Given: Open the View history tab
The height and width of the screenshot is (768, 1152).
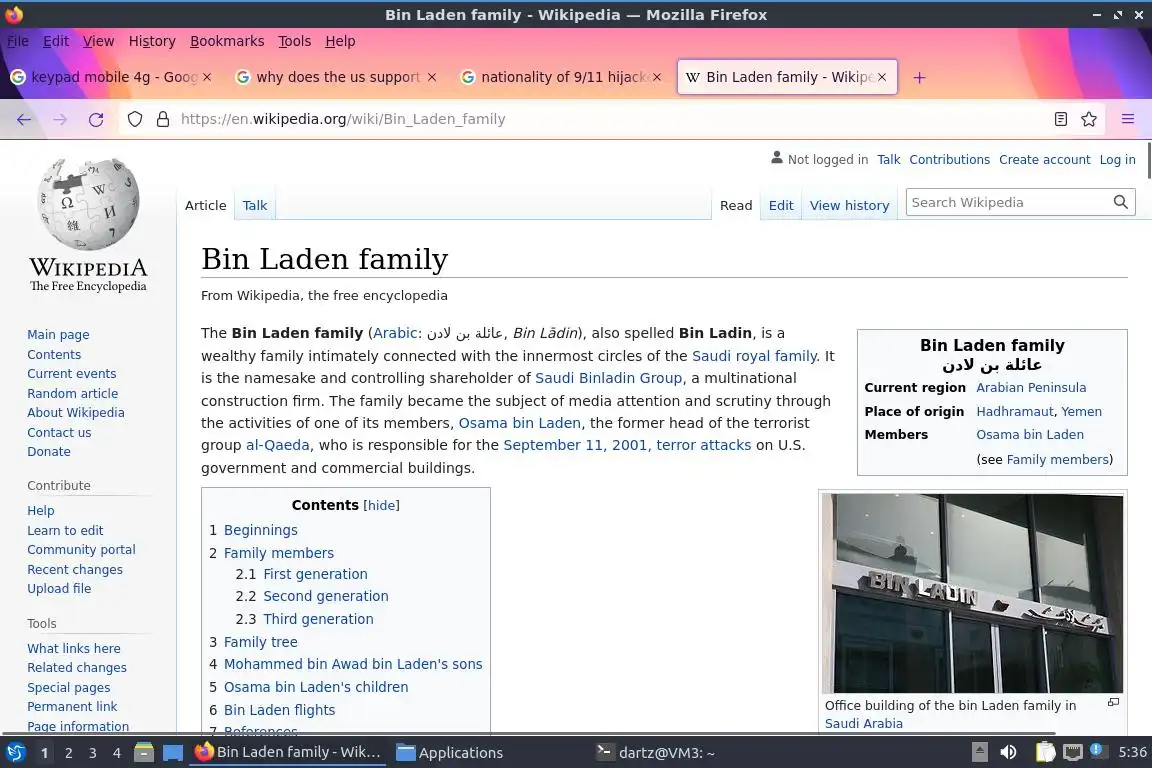Looking at the screenshot, I should (849, 206).
